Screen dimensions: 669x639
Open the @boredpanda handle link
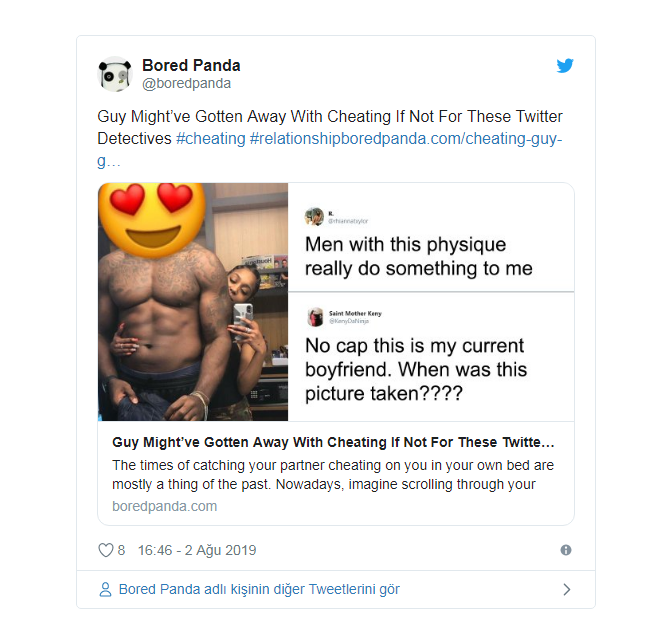(186, 84)
